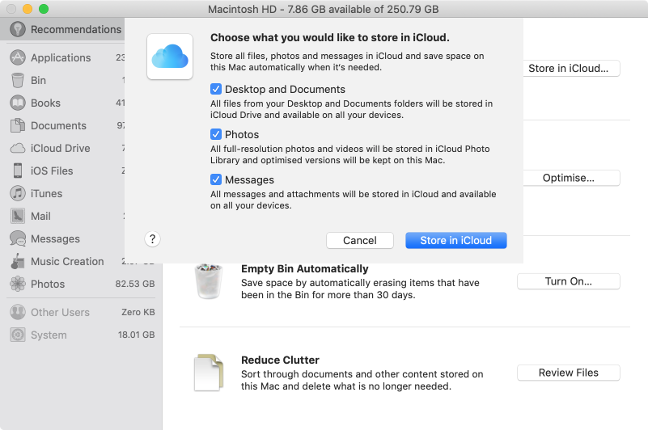Click the Books icon in sidebar
Image resolution: width=648 pixels, height=430 pixels.
[x=18, y=103]
